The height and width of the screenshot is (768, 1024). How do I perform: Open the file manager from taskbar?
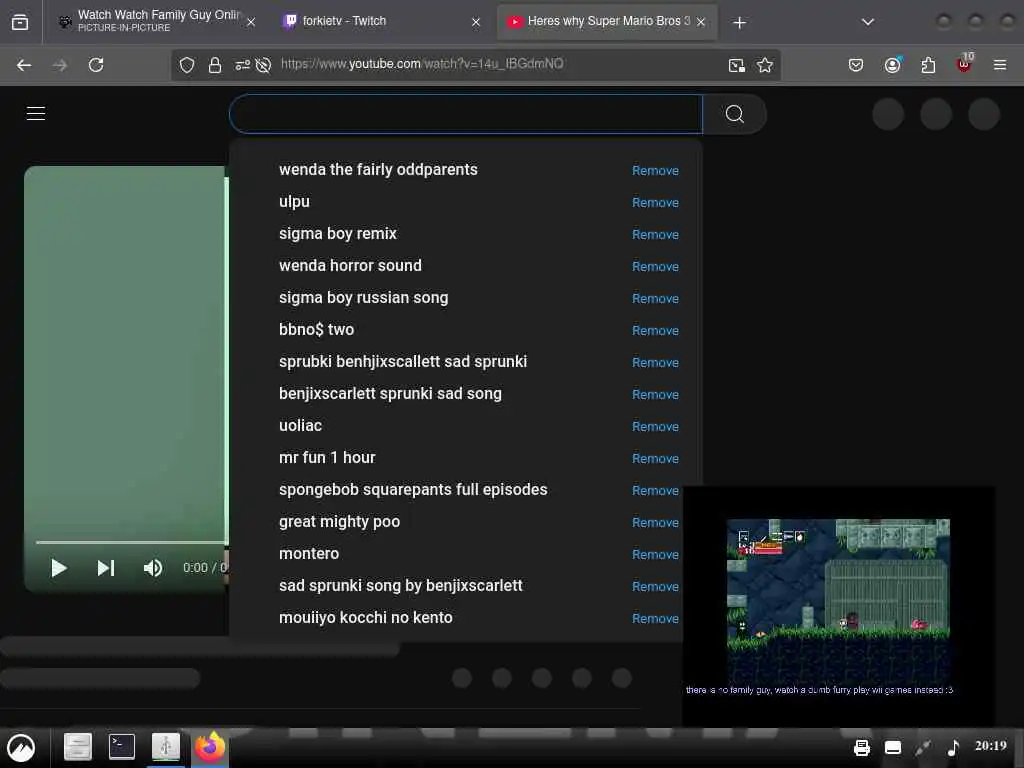78,746
